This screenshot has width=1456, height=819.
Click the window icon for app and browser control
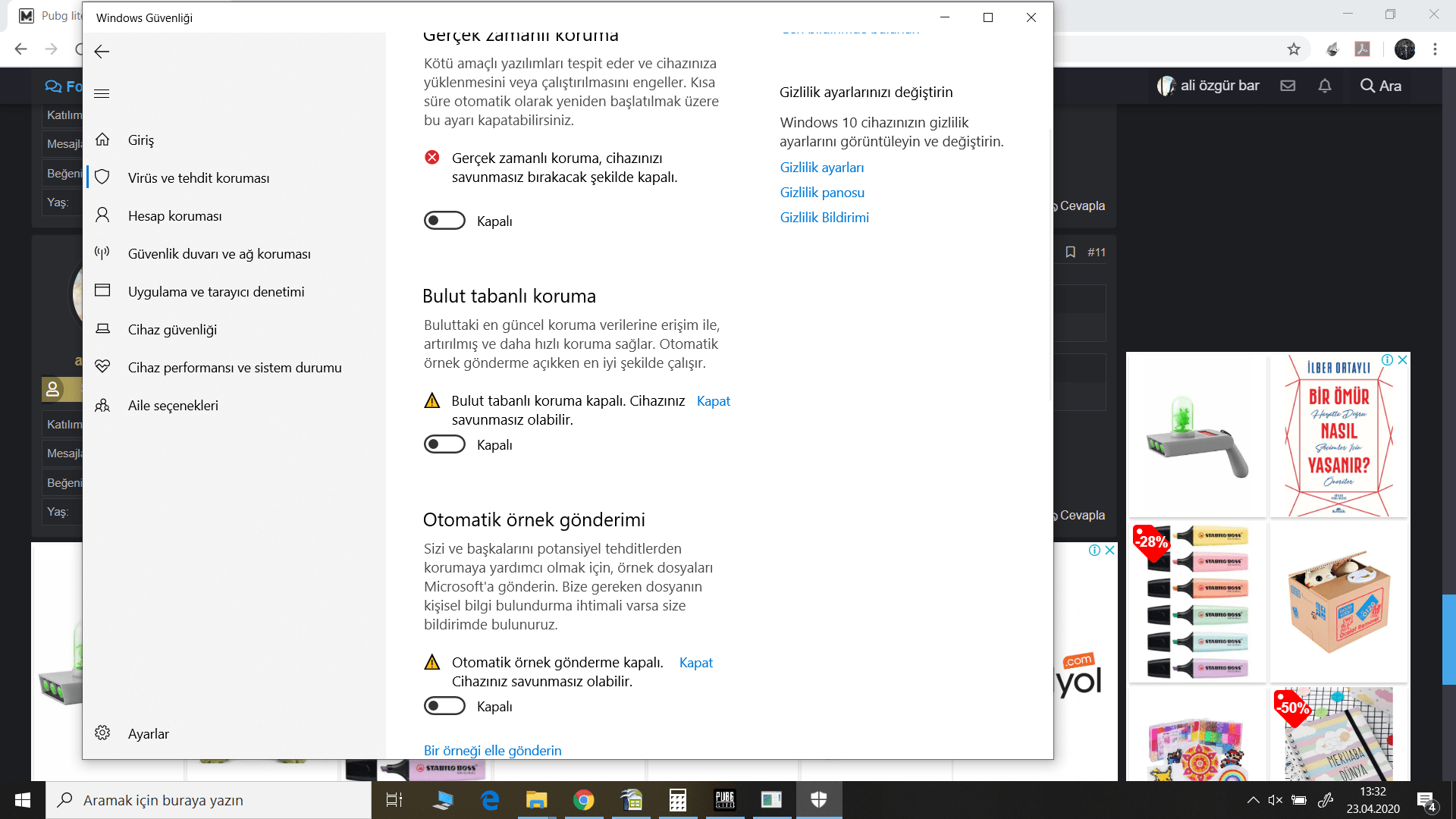click(x=102, y=291)
